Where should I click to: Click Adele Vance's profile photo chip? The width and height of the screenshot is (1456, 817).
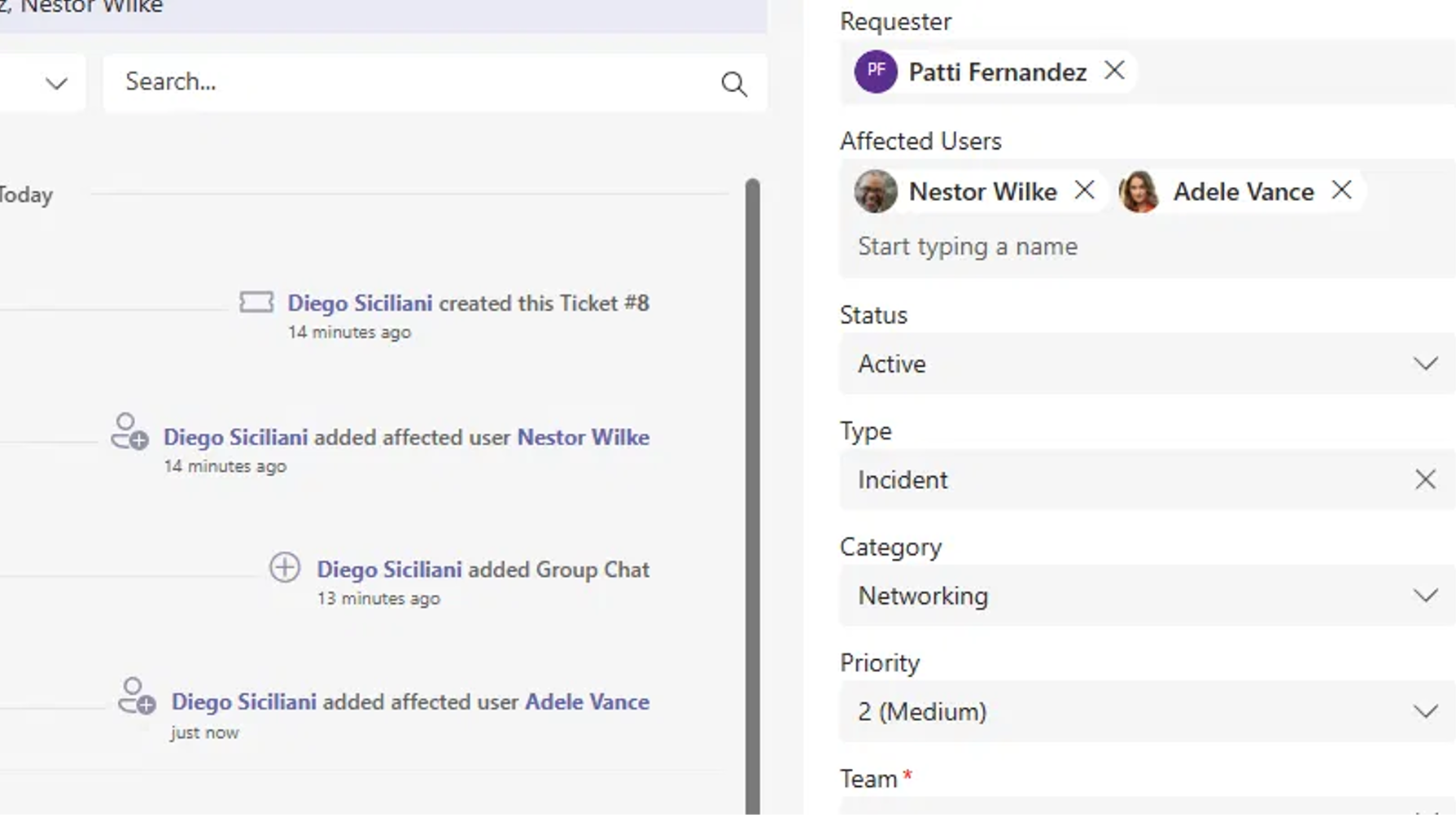[x=1139, y=192]
